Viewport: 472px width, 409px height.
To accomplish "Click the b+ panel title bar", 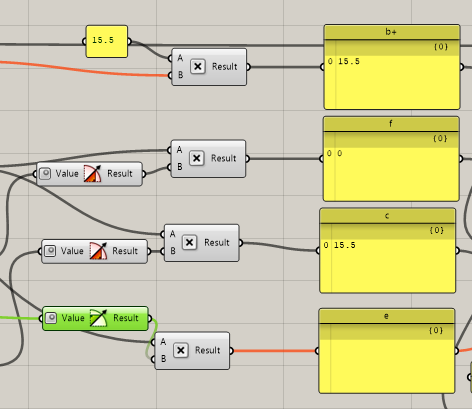I will [392, 32].
